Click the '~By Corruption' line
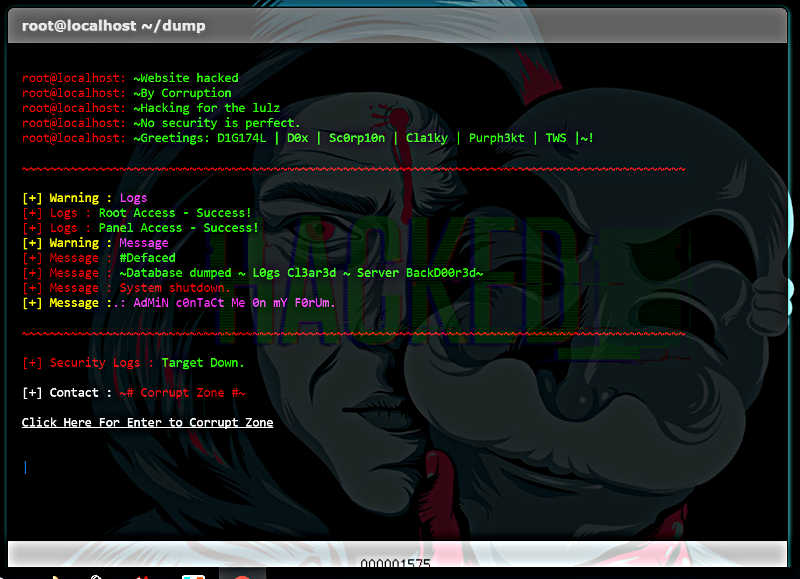Screen dimensions: 800x579 click(182, 93)
